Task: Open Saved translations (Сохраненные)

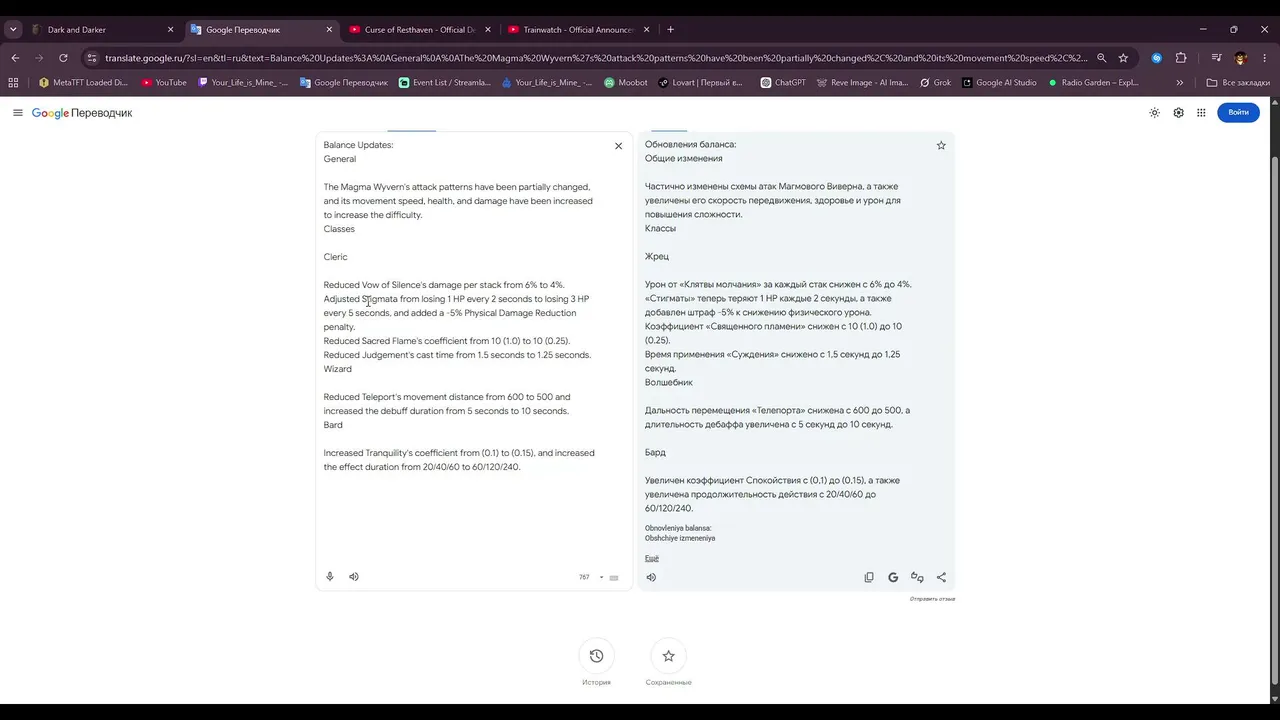Action: pyautogui.click(x=668, y=656)
